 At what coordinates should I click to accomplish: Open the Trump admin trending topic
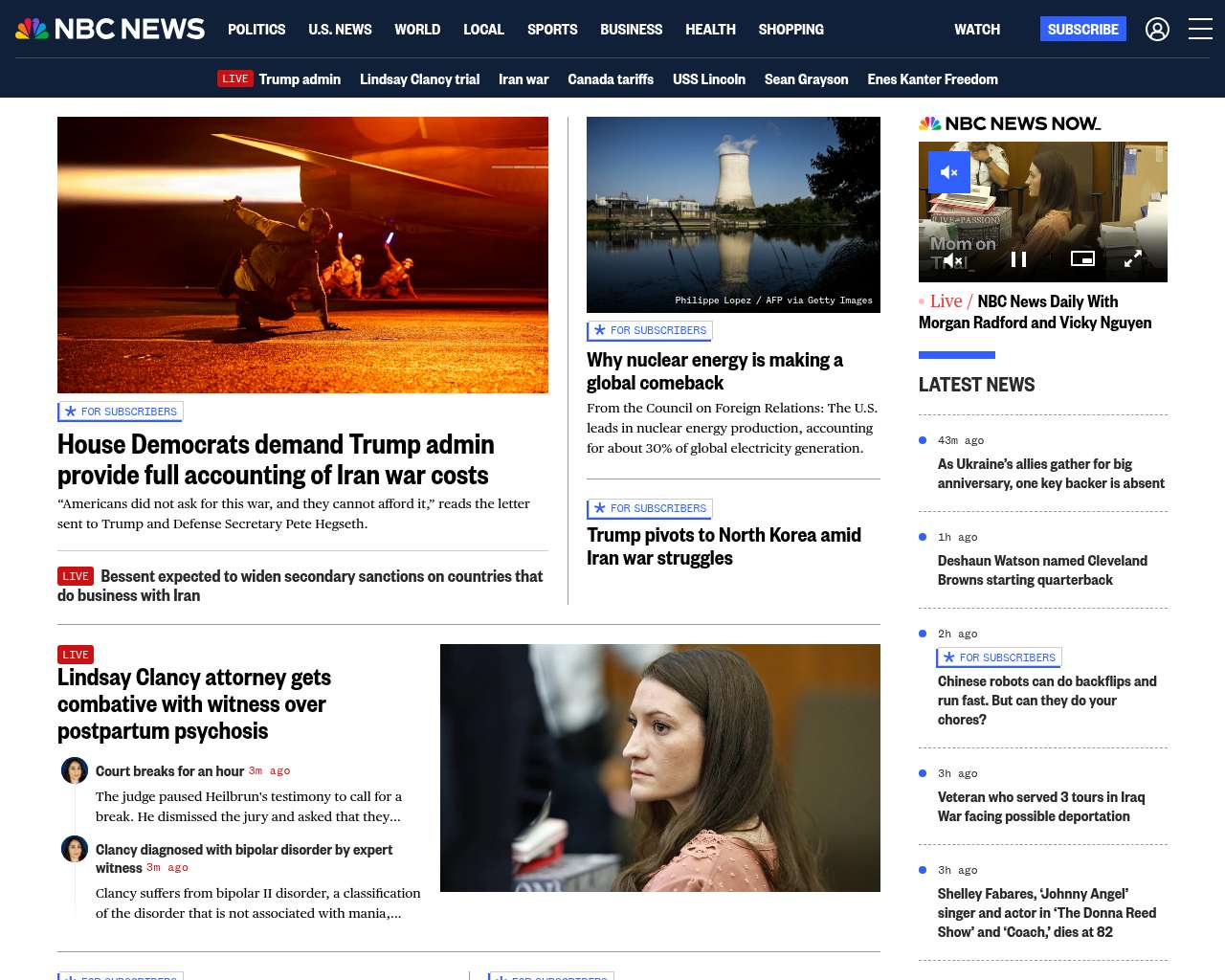point(300,79)
